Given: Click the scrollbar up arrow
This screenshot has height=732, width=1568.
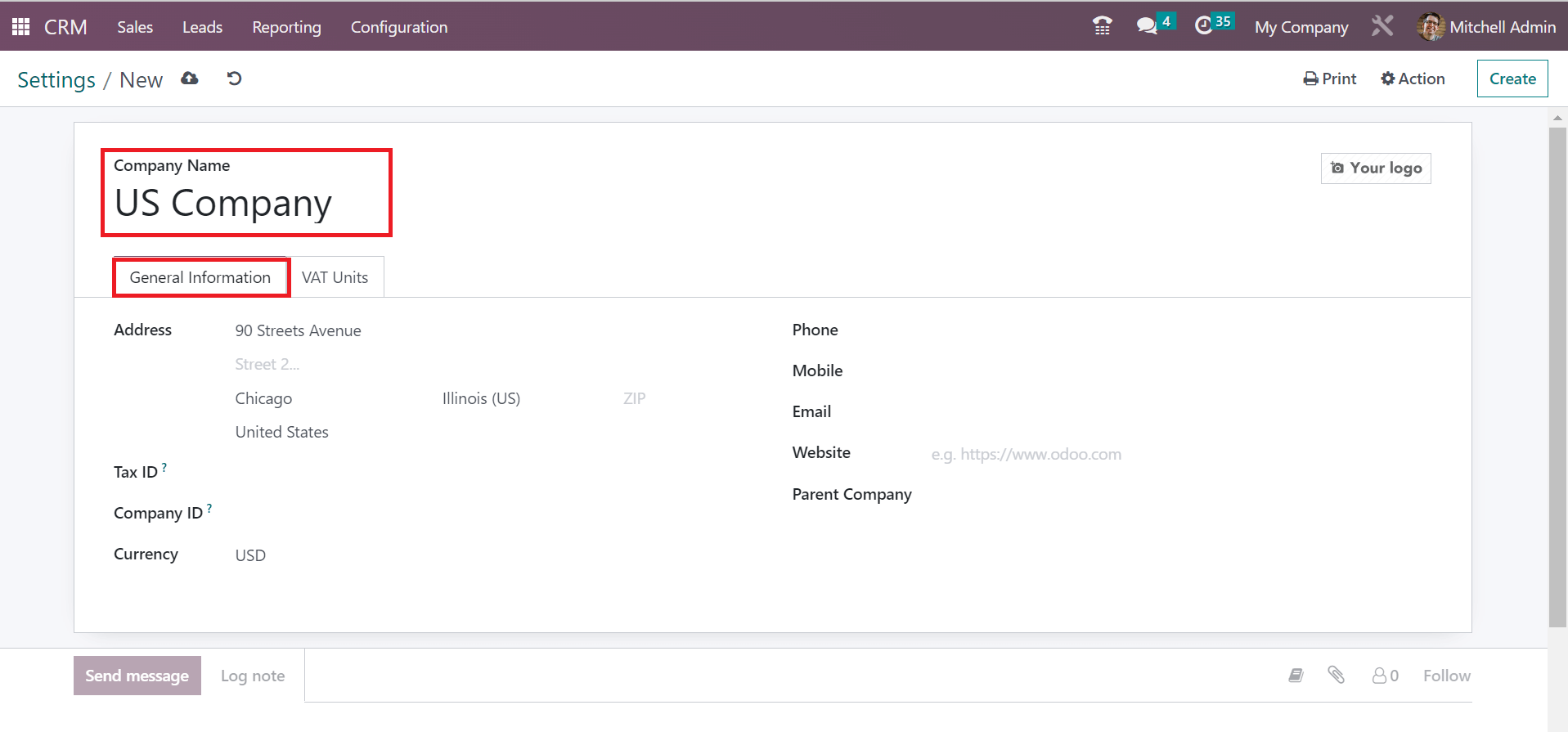Looking at the screenshot, I should [1557, 117].
